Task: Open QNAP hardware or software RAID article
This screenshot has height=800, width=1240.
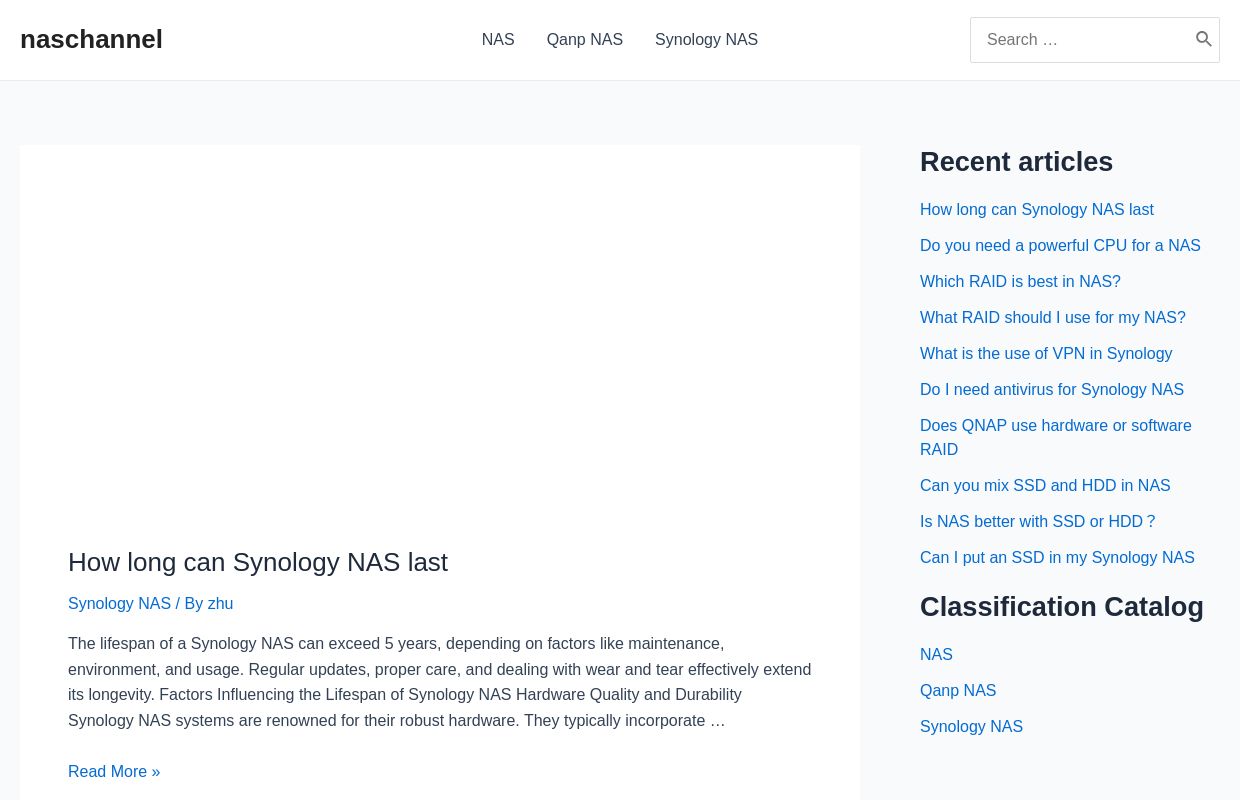Action: pyautogui.click(x=1055, y=426)
